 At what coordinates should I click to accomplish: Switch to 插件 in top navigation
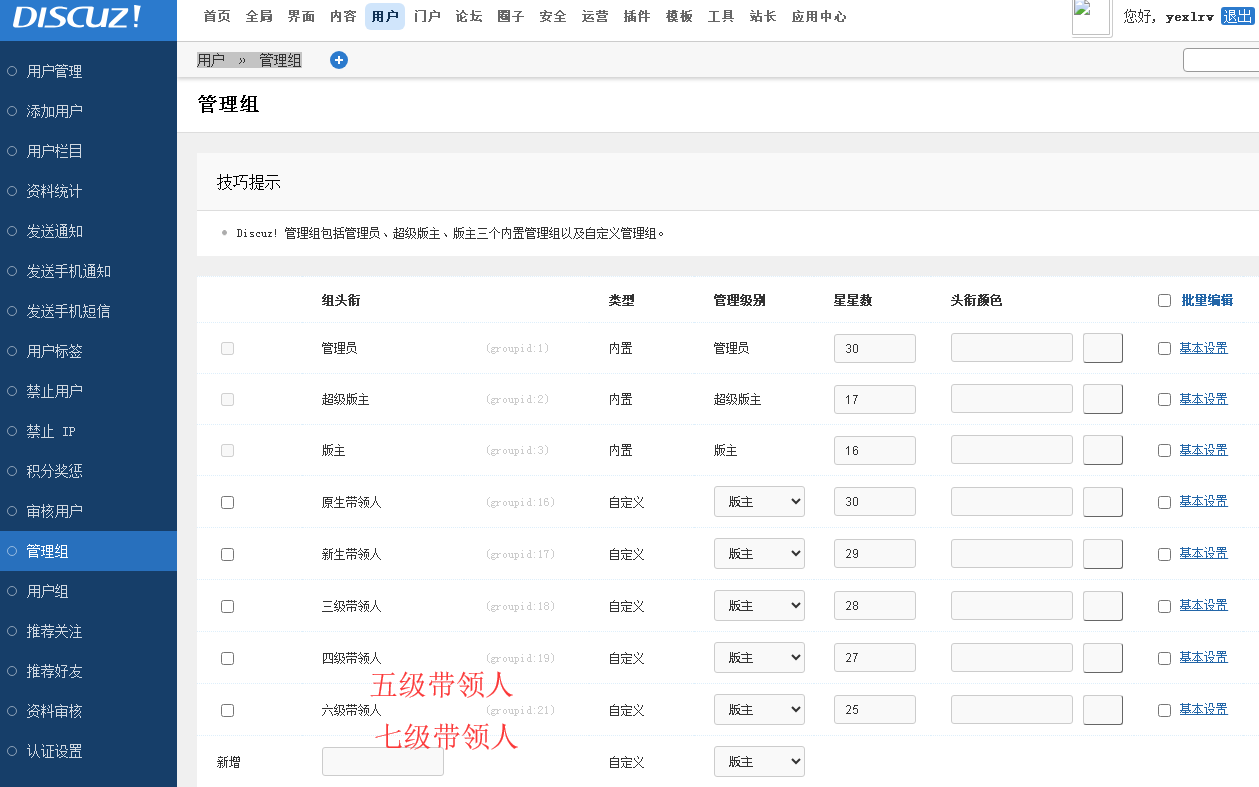tap(636, 16)
